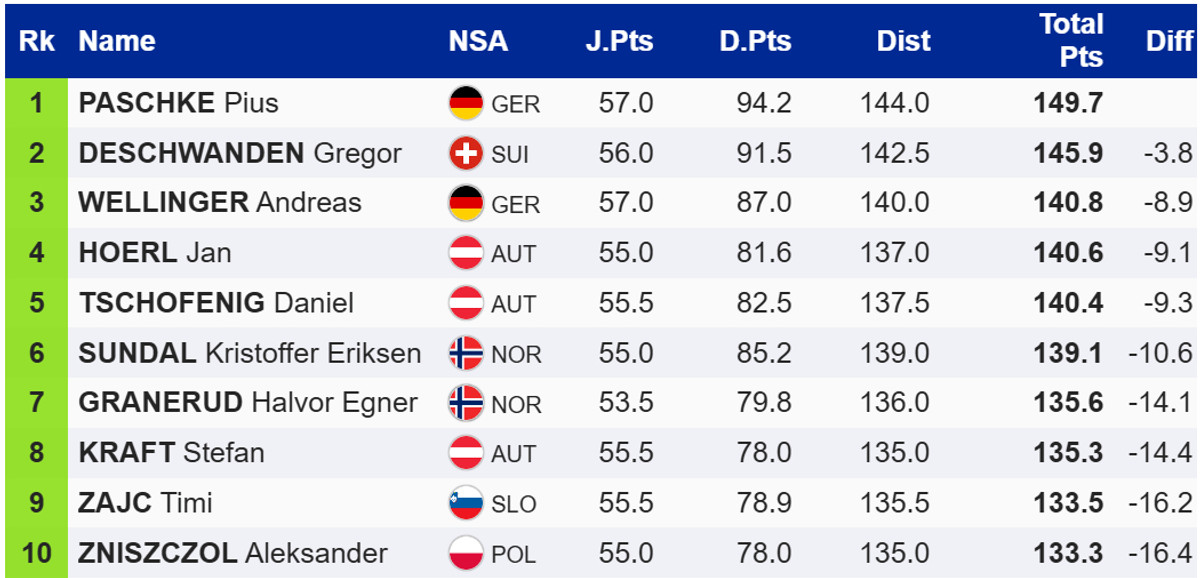Sort by the Name column header

tap(117, 41)
